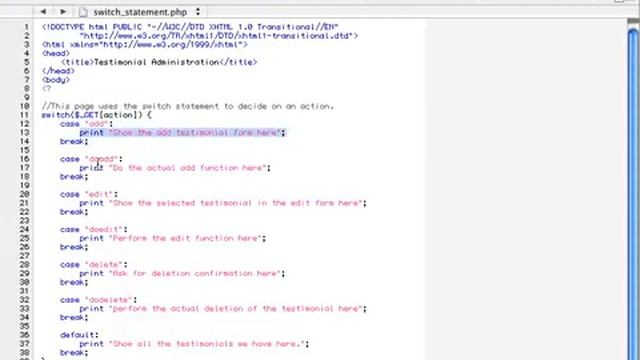Screen dimensions: 640x360
Task: Click "Show all the testimonials we have here." string
Action: [207, 344]
